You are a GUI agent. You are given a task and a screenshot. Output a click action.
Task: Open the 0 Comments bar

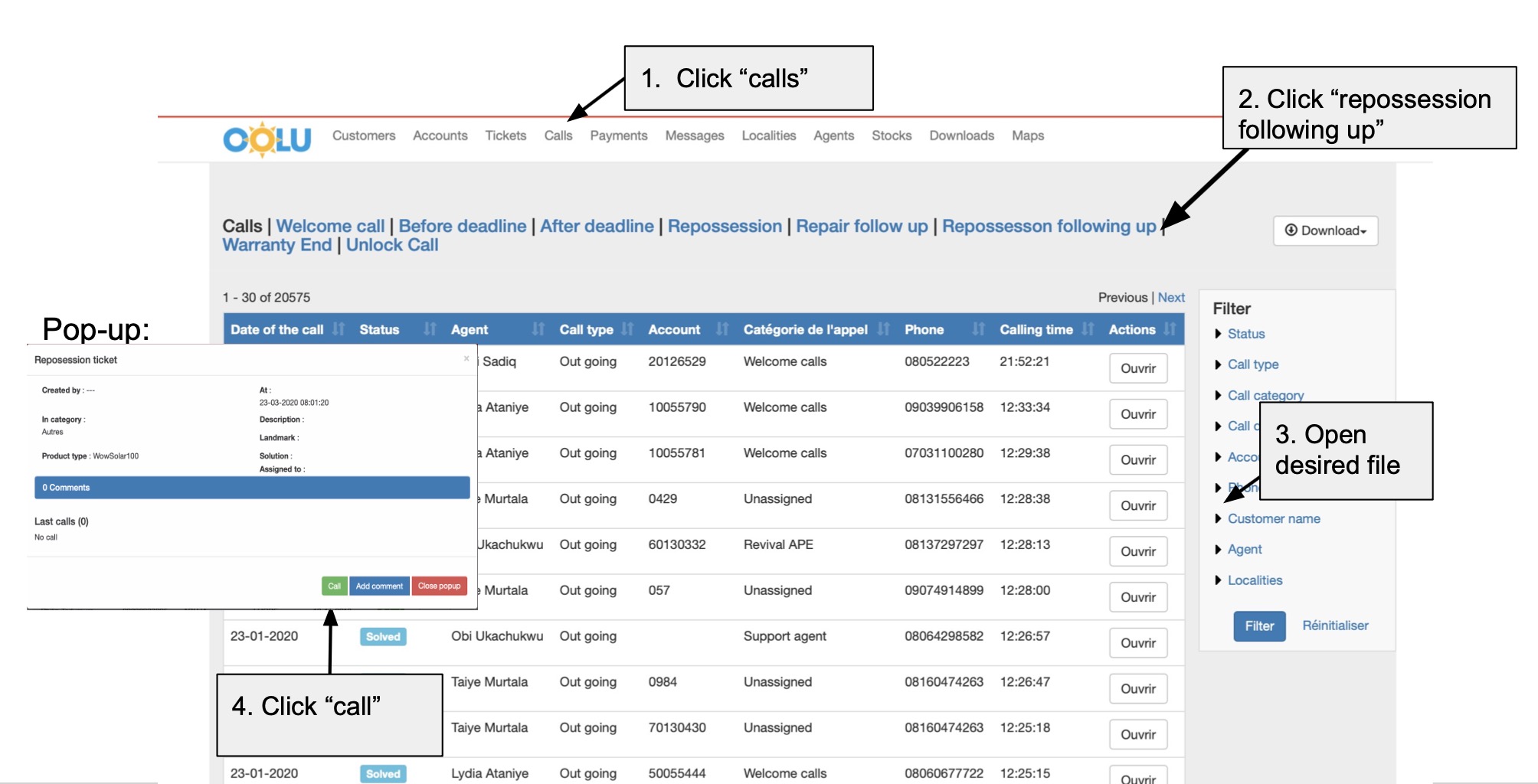[x=252, y=488]
